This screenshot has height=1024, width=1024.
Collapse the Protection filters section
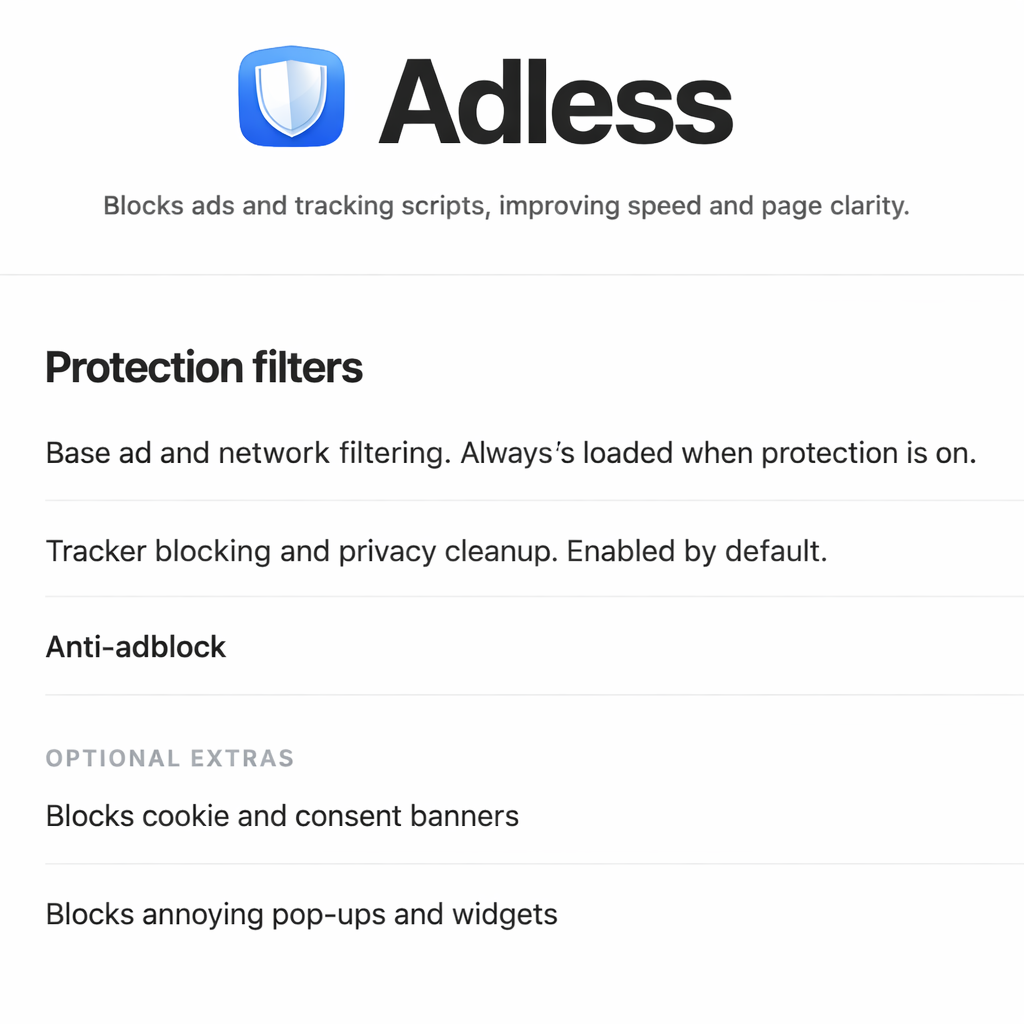(203, 368)
